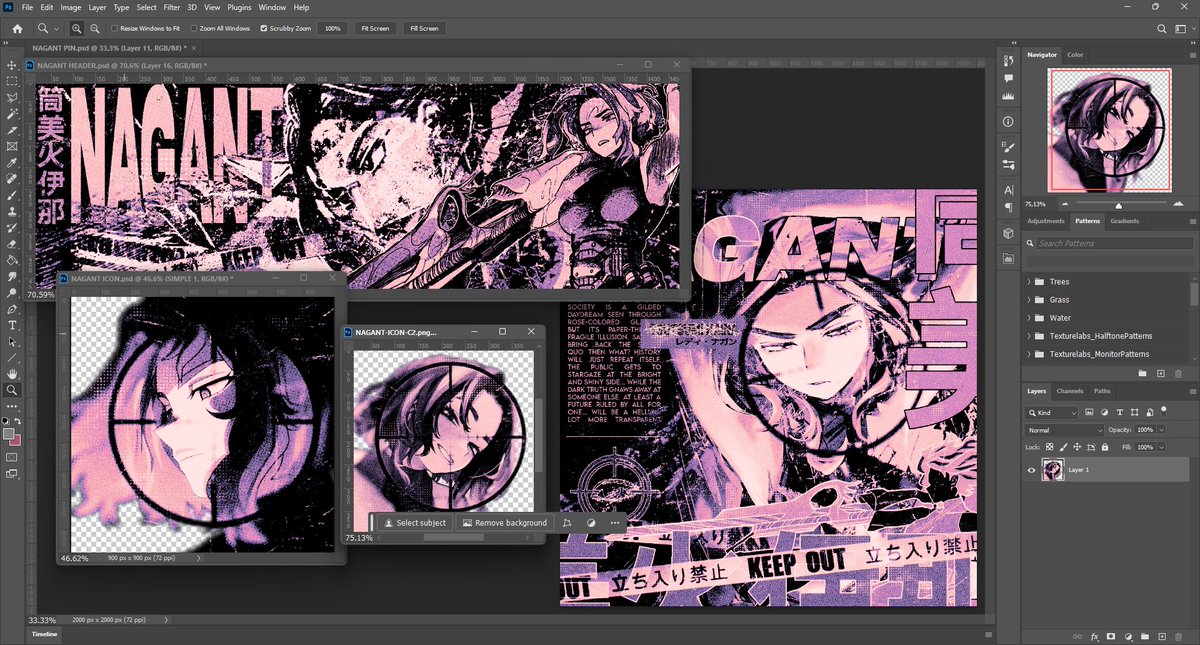
Task: Open the Character panel icon
Action: 1007,189
